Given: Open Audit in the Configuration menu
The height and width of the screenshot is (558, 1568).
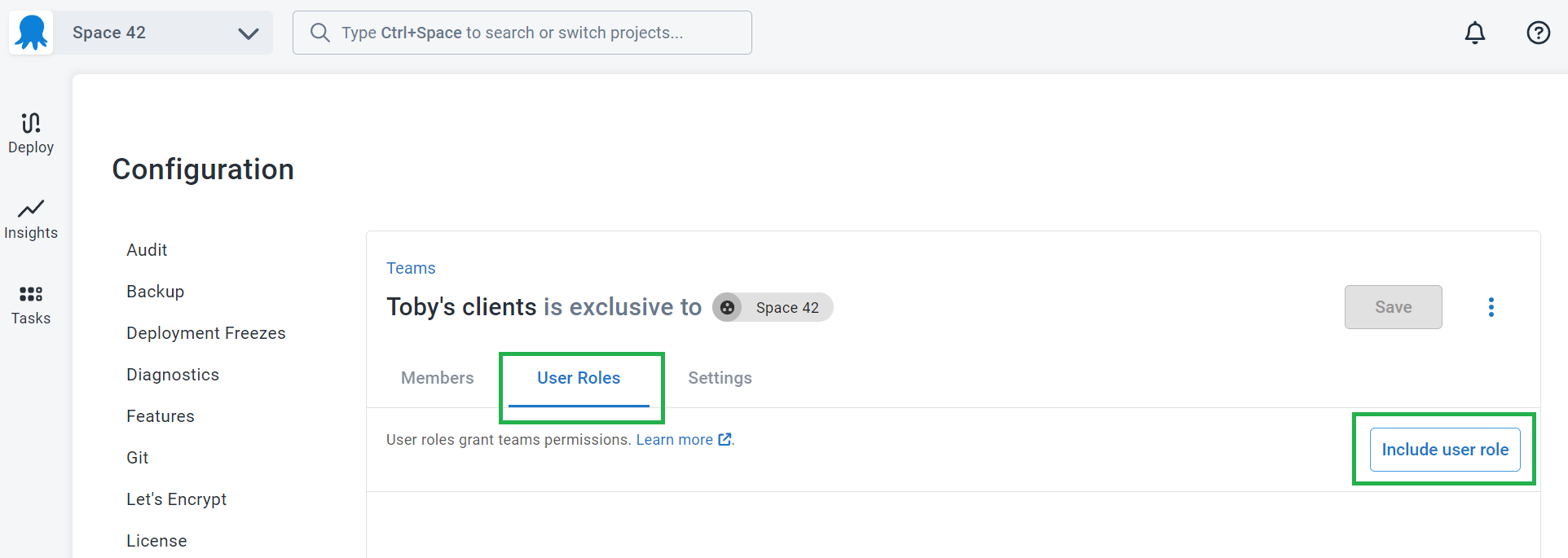Looking at the screenshot, I should click(147, 250).
